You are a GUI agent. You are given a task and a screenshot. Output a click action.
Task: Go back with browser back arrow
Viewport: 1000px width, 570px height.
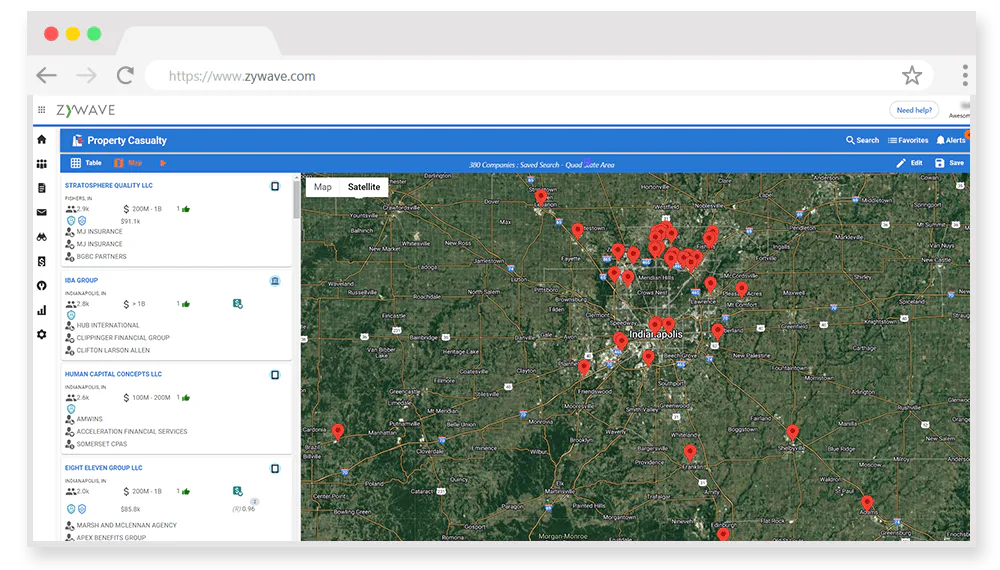[47, 76]
